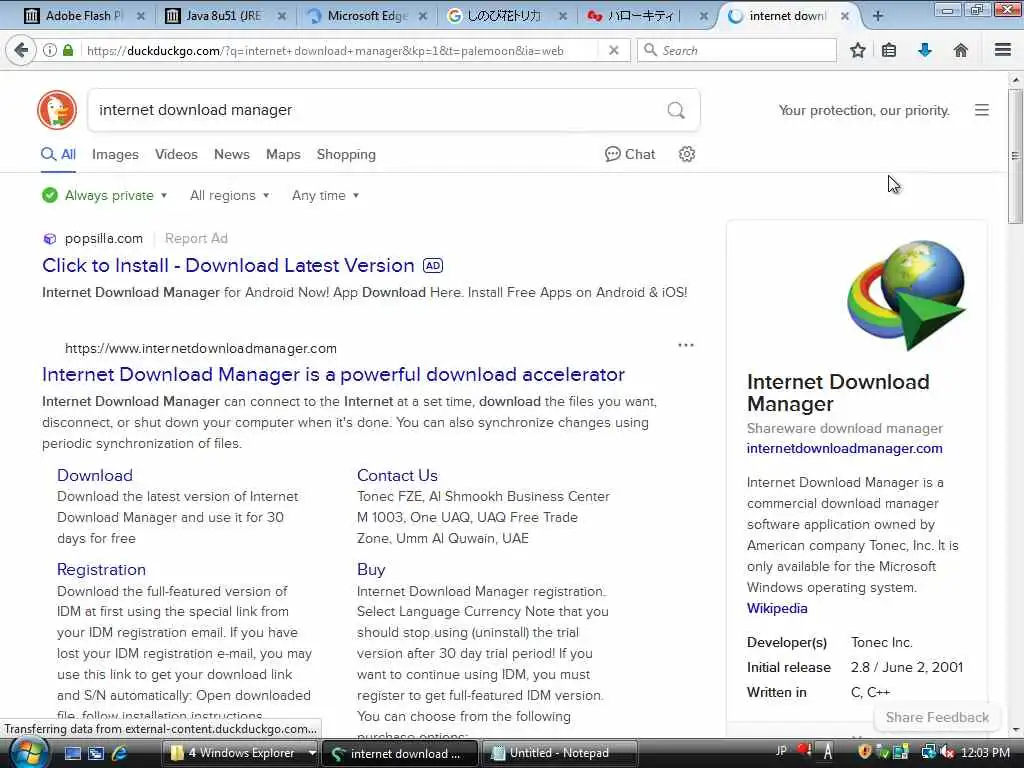
Task: Expand the Any time filter dropdown
Action: coord(325,195)
